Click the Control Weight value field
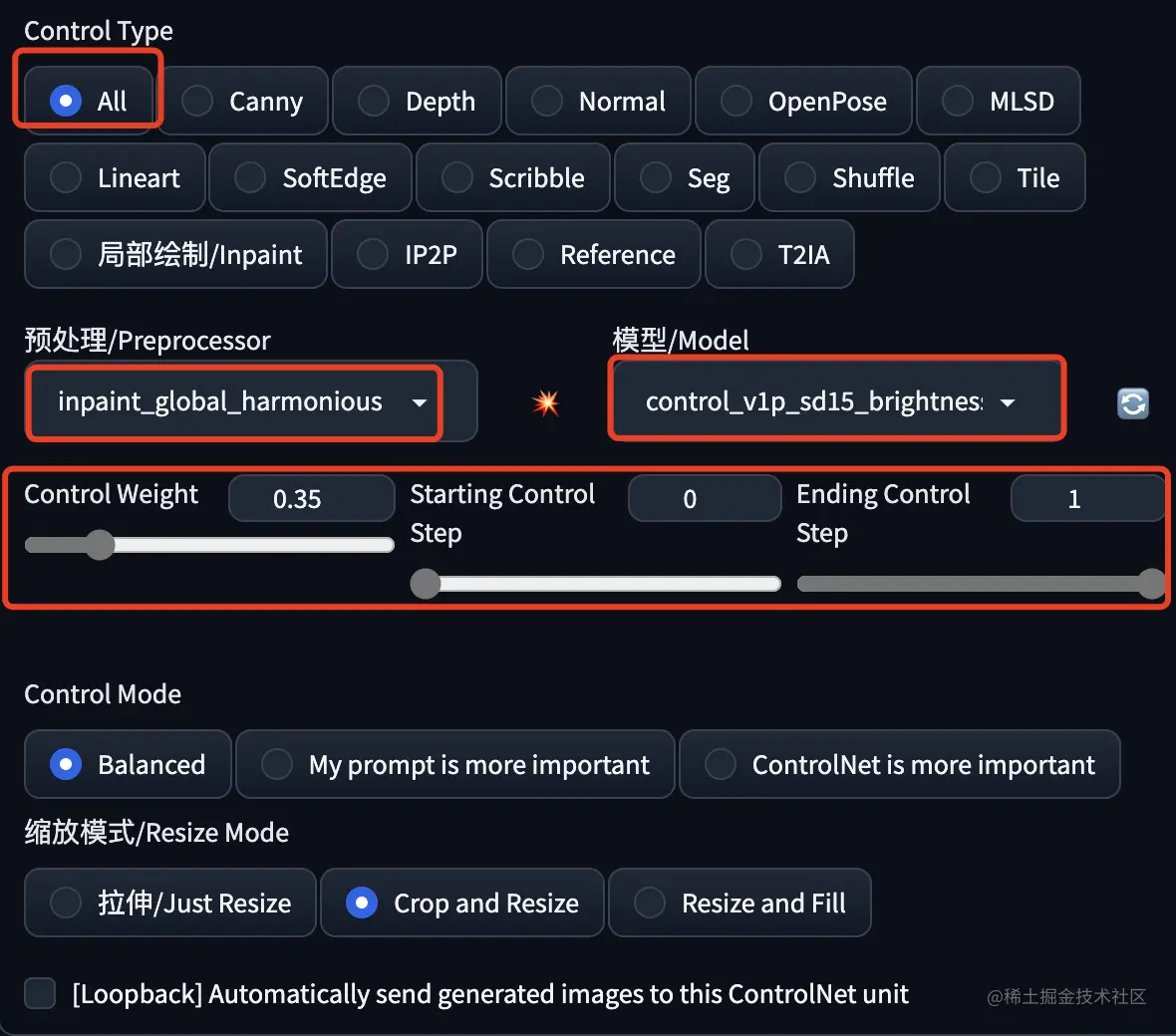1176x1036 pixels. [311, 498]
